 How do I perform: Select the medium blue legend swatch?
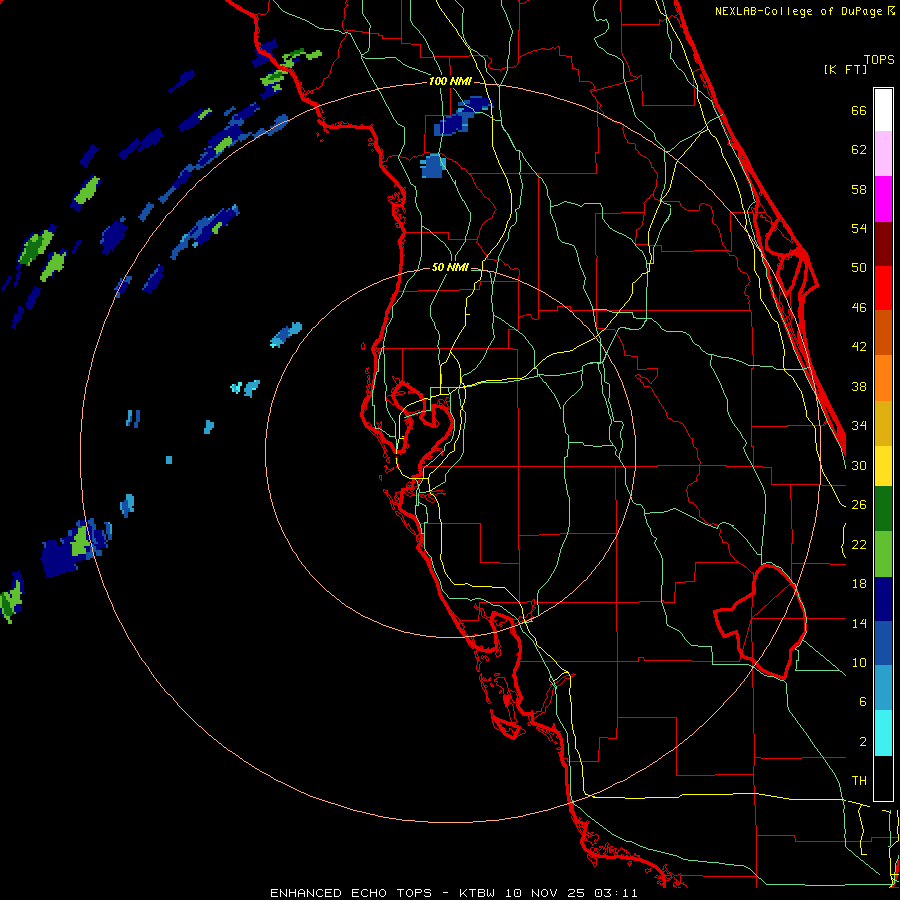click(883, 643)
